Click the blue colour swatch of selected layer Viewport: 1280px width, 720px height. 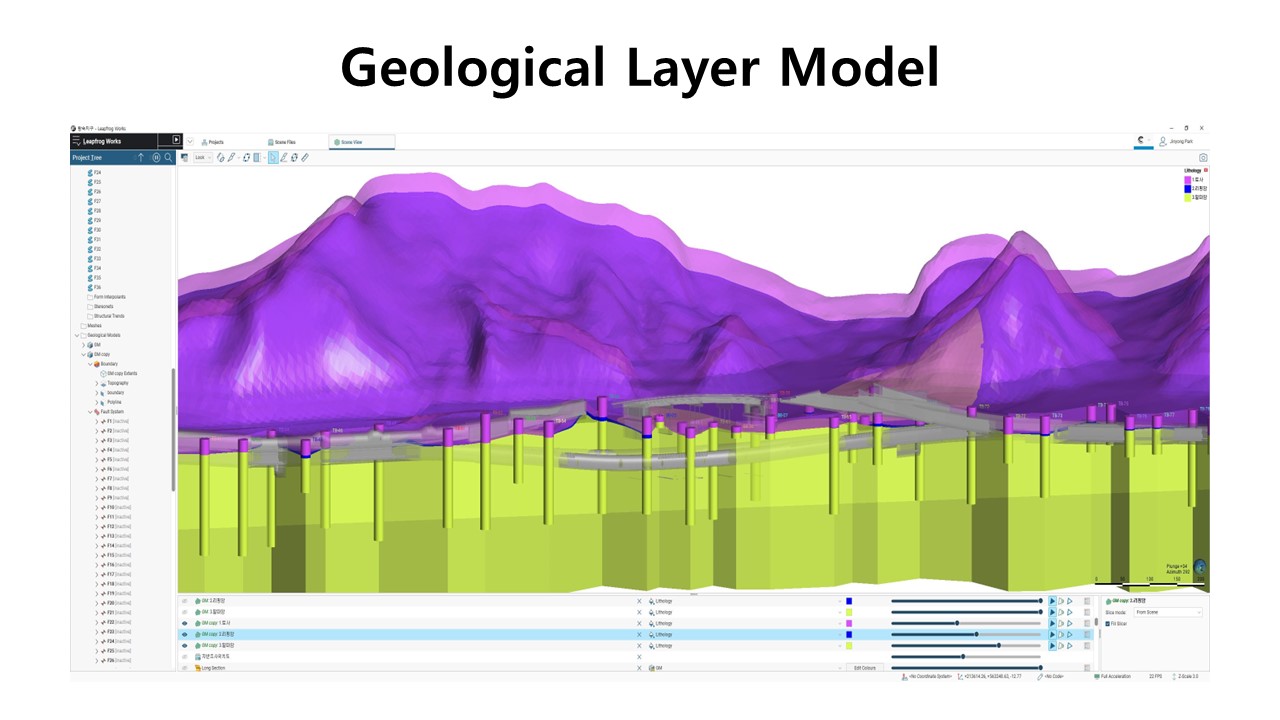click(x=849, y=634)
